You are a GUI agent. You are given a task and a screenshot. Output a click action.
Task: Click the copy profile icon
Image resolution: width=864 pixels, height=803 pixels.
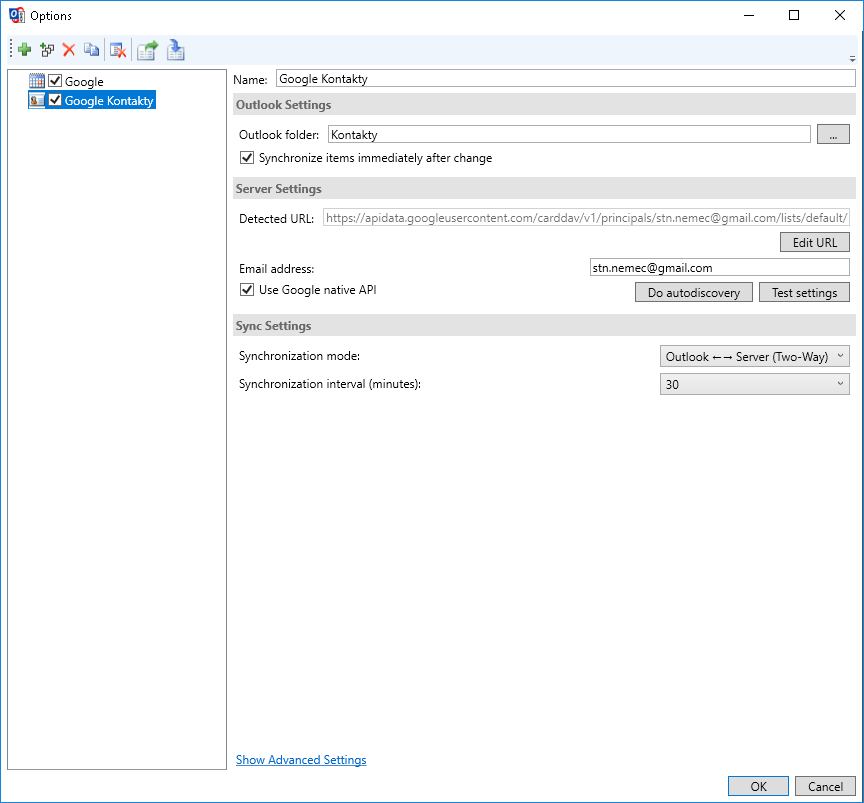click(91, 49)
